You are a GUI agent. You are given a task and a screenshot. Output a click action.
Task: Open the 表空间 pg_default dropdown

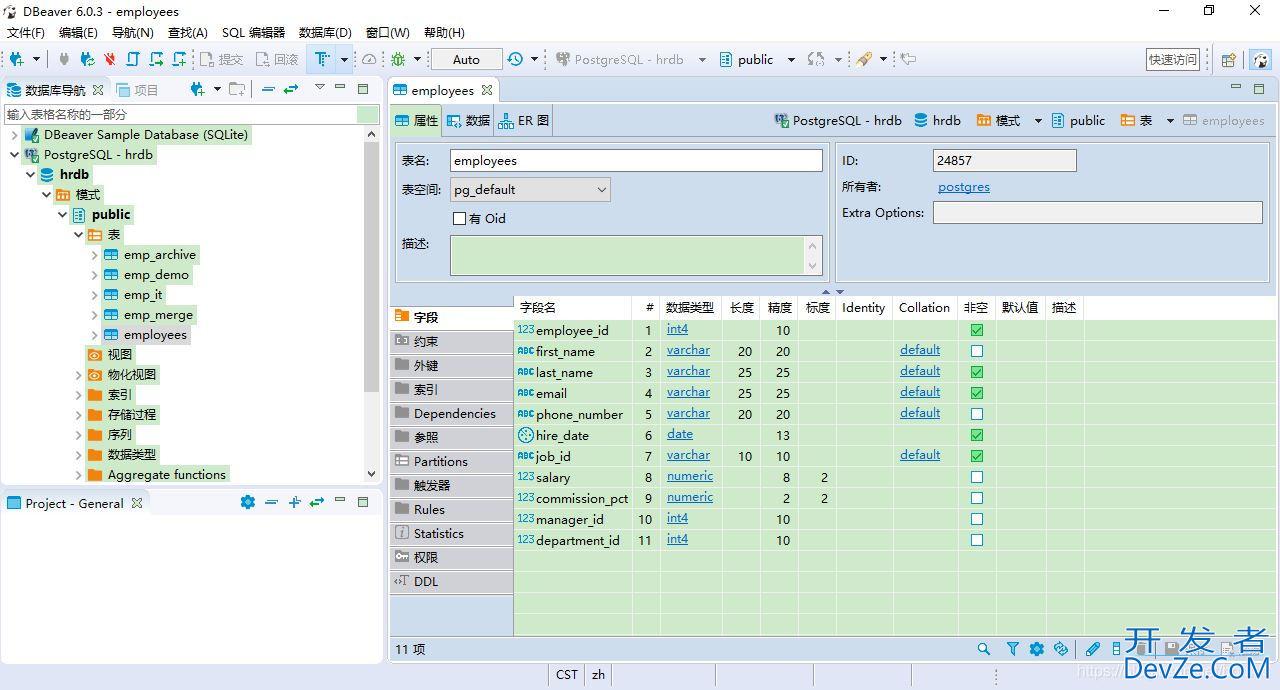click(530, 189)
